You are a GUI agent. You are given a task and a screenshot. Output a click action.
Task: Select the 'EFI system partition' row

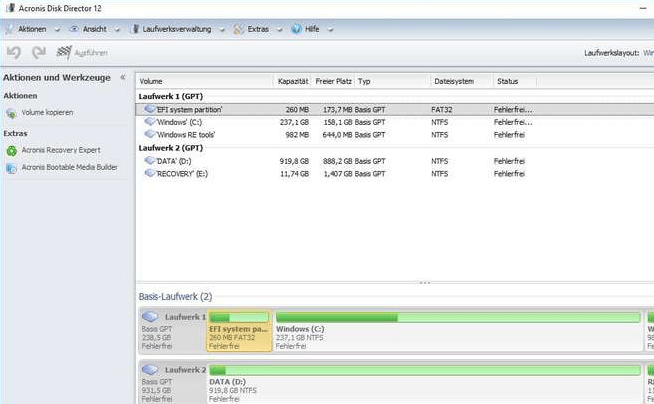pos(395,110)
